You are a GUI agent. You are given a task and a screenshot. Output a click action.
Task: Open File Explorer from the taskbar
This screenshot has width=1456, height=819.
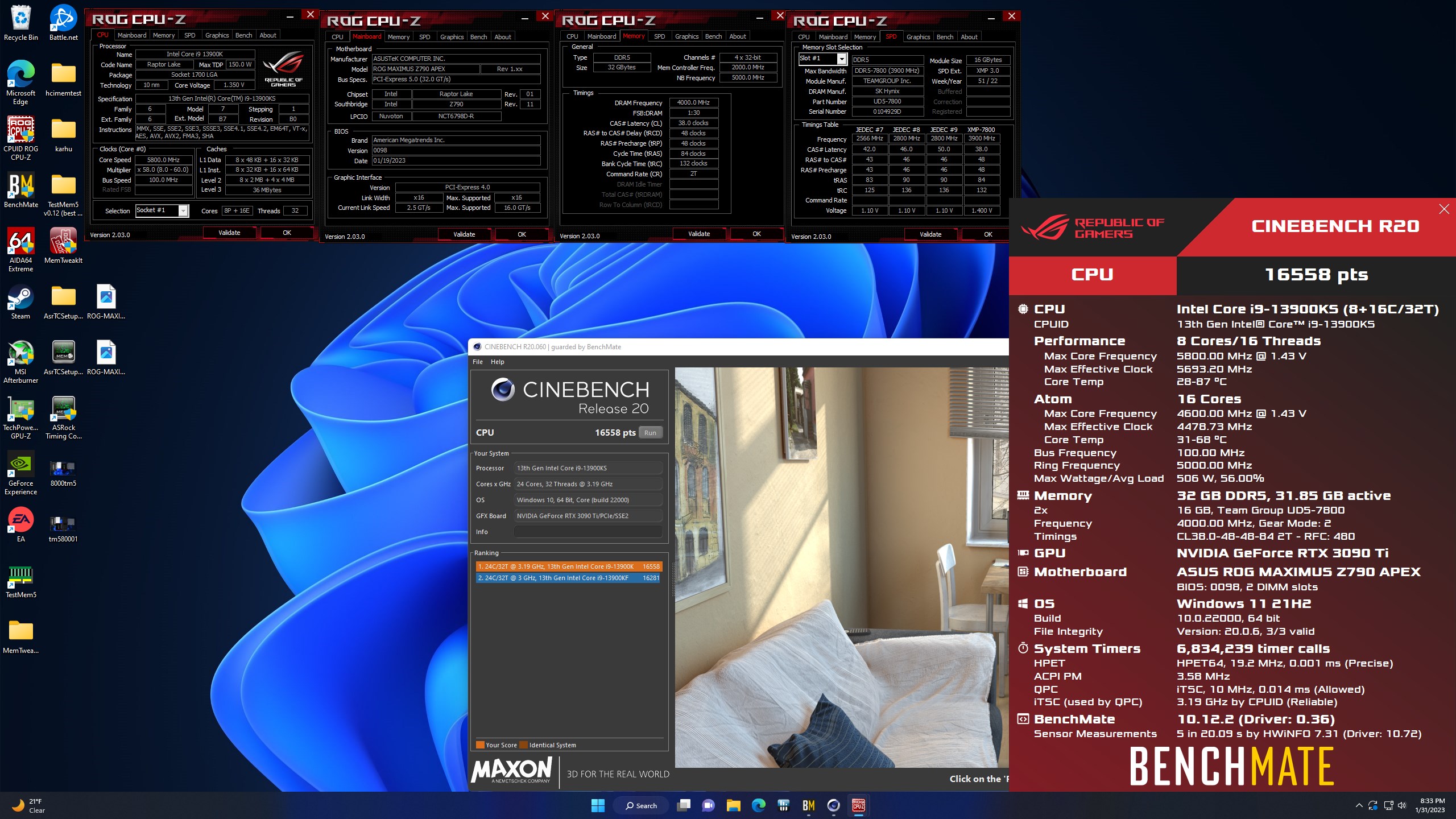point(733,805)
